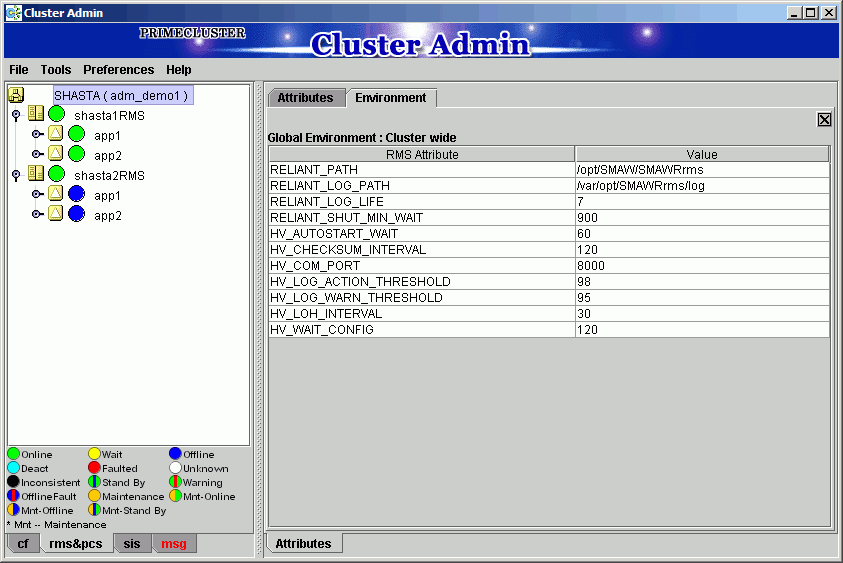Select the SHASTA ( adm_demo1 ) tree label
Image resolution: width=843 pixels, height=563 pixels.
pyautogui.click(x=121, y=96)
